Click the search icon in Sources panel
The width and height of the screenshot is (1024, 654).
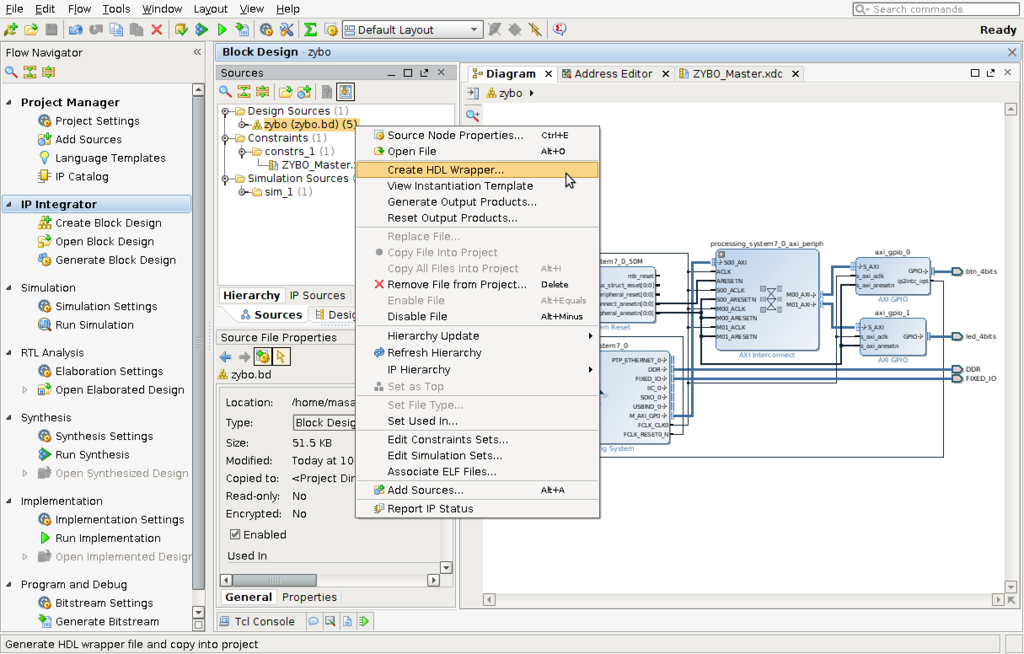(226, 92)
